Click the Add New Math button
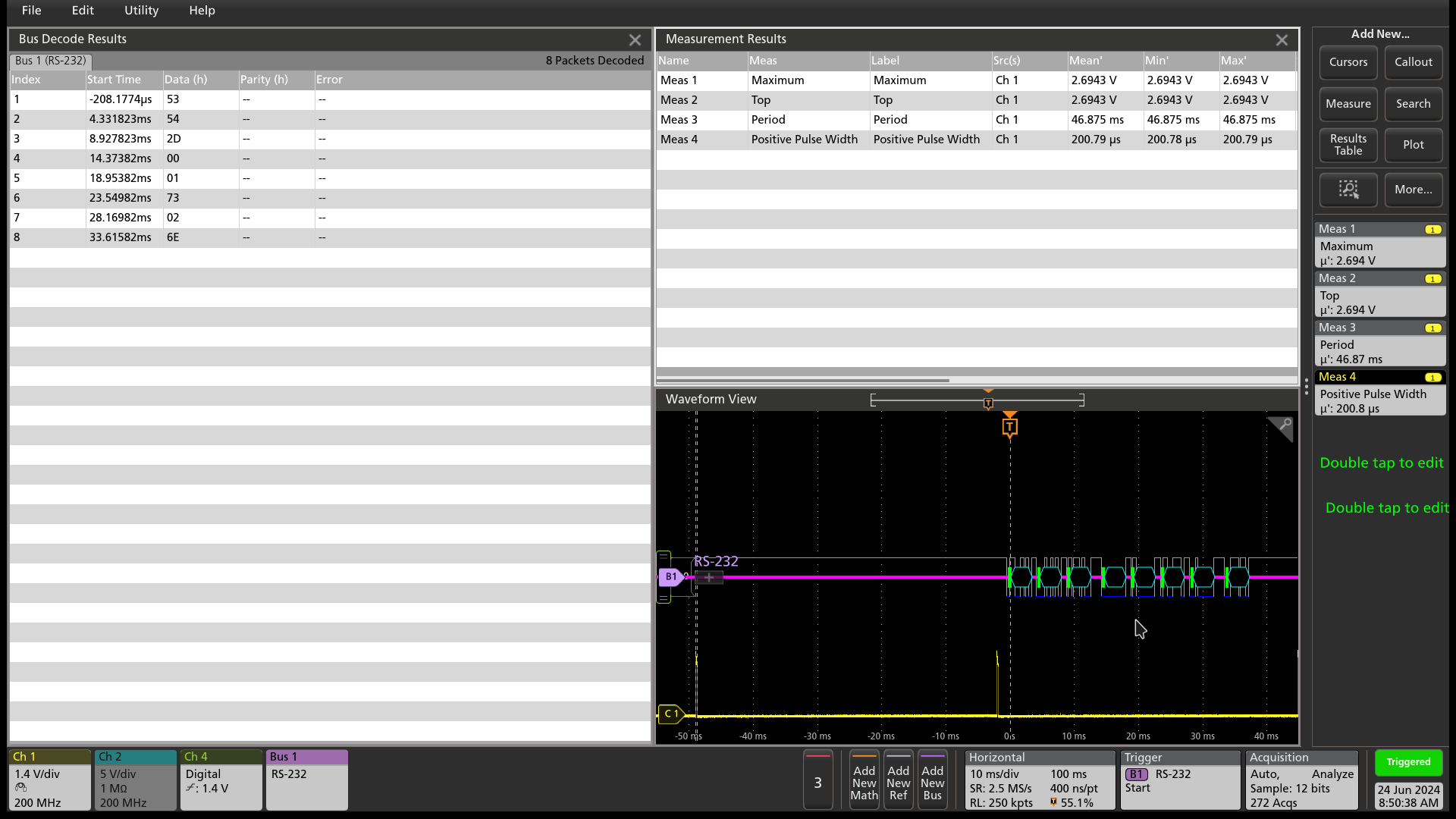The image size is (1456, 819). [x=864, y=781]
